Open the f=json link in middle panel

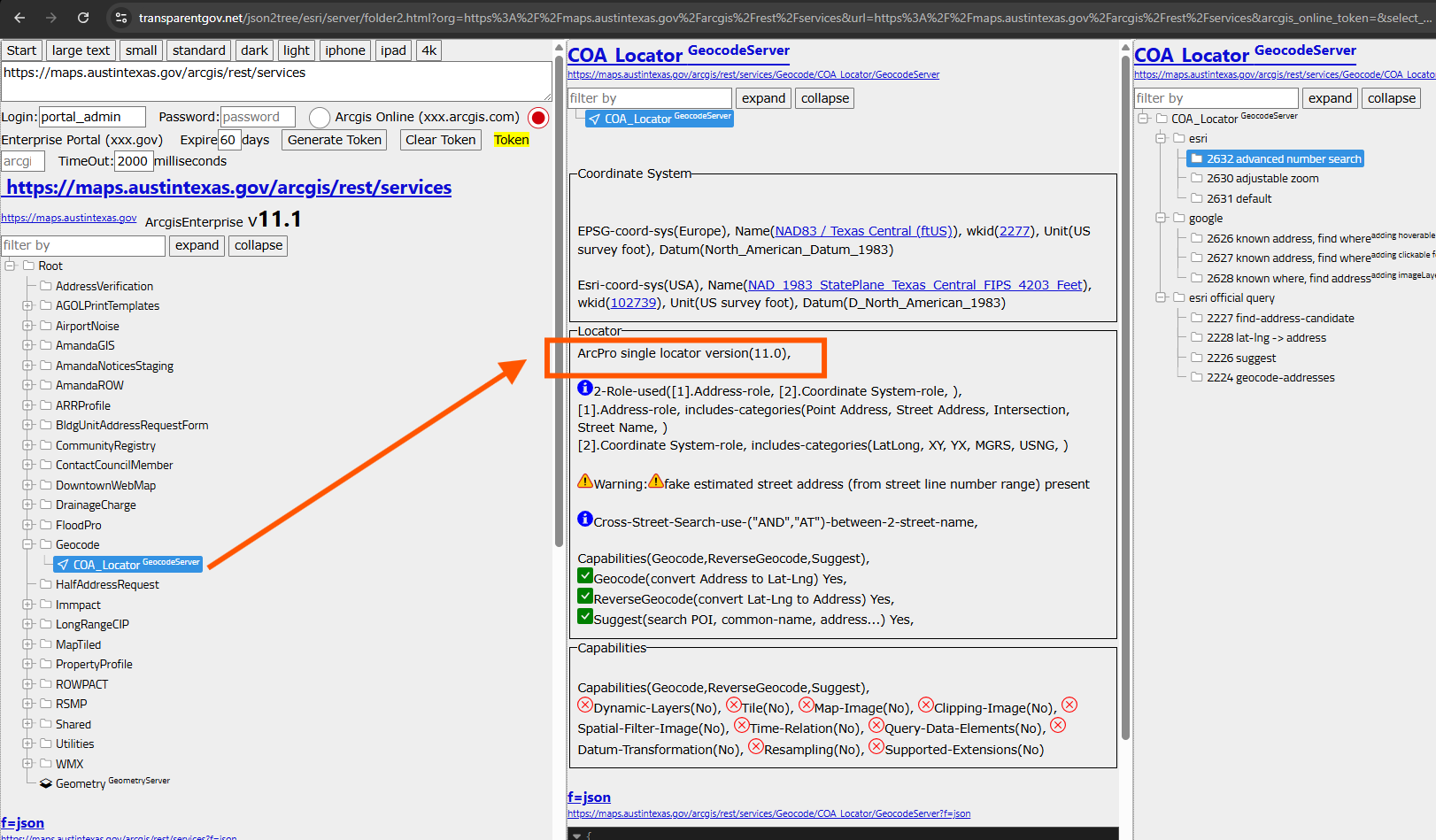click(x=589, y=798)
